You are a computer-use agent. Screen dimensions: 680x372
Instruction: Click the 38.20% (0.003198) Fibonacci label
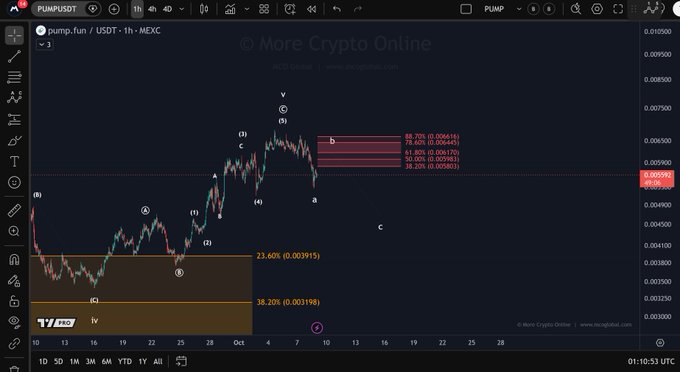[x=288, y=302]
